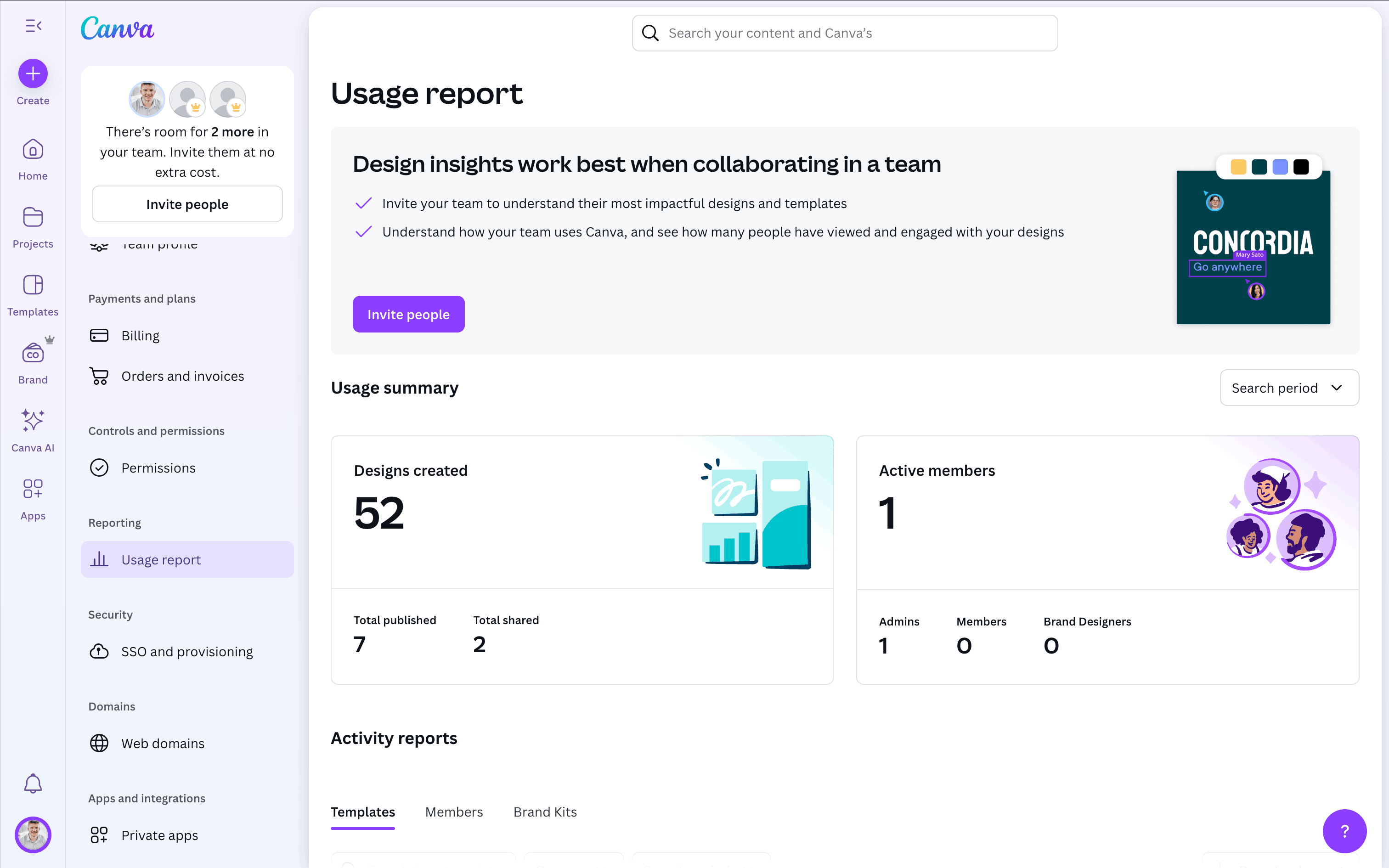Open notifications bell icon
The width and height of the screenshot is (1389, 868).
point(33,783)
